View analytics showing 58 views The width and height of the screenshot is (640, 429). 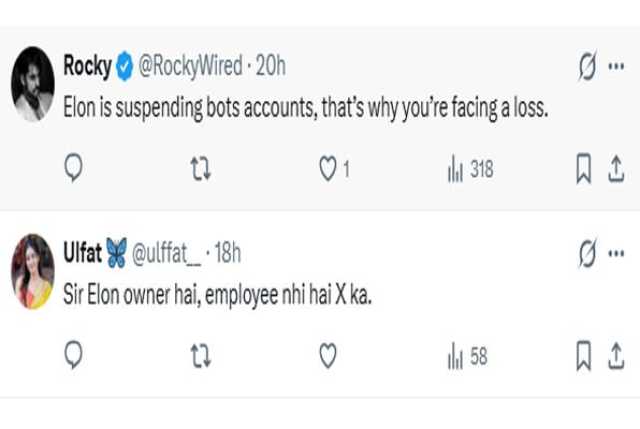467,355
